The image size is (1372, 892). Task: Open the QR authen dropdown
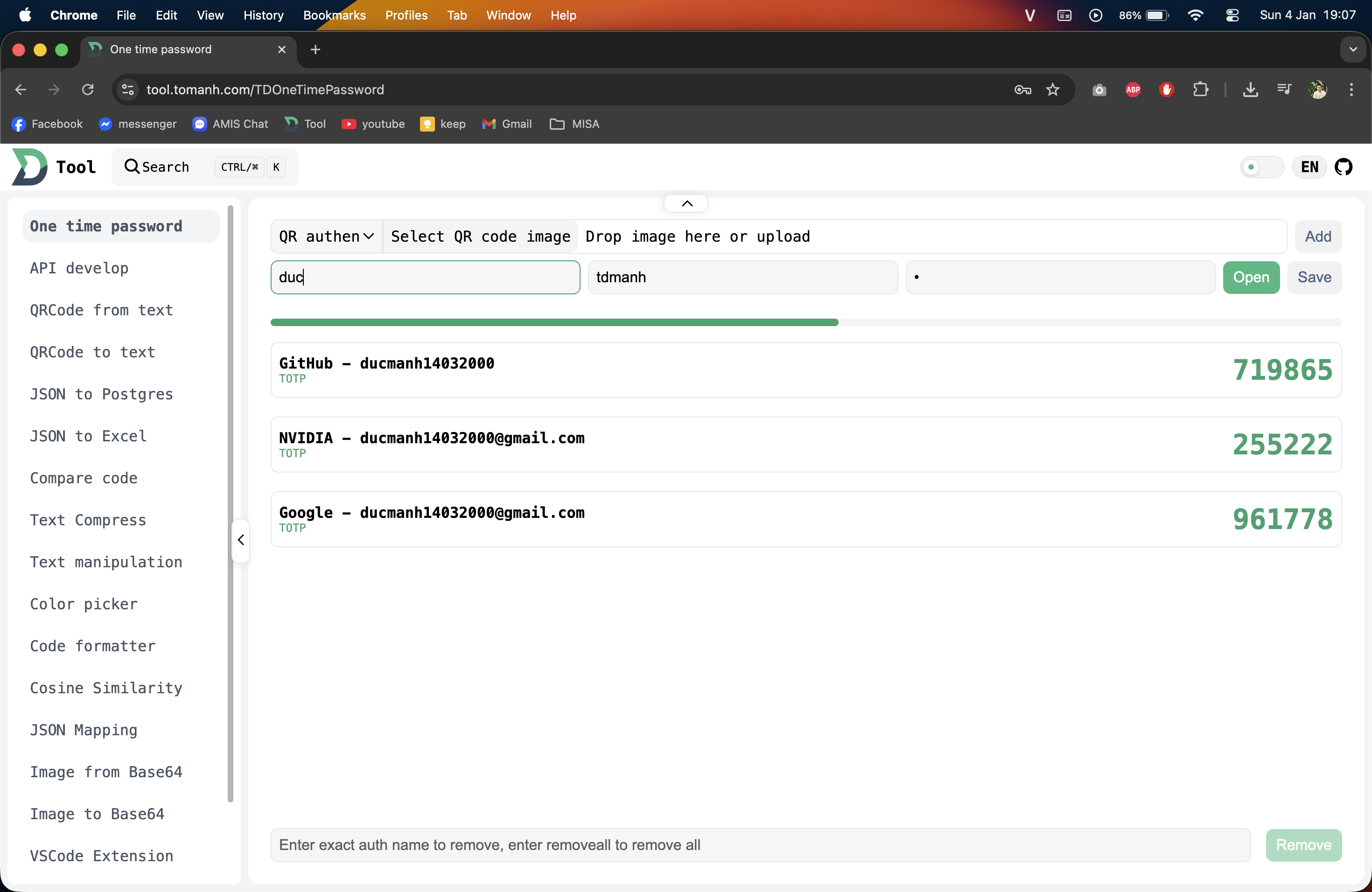point(326,236)
